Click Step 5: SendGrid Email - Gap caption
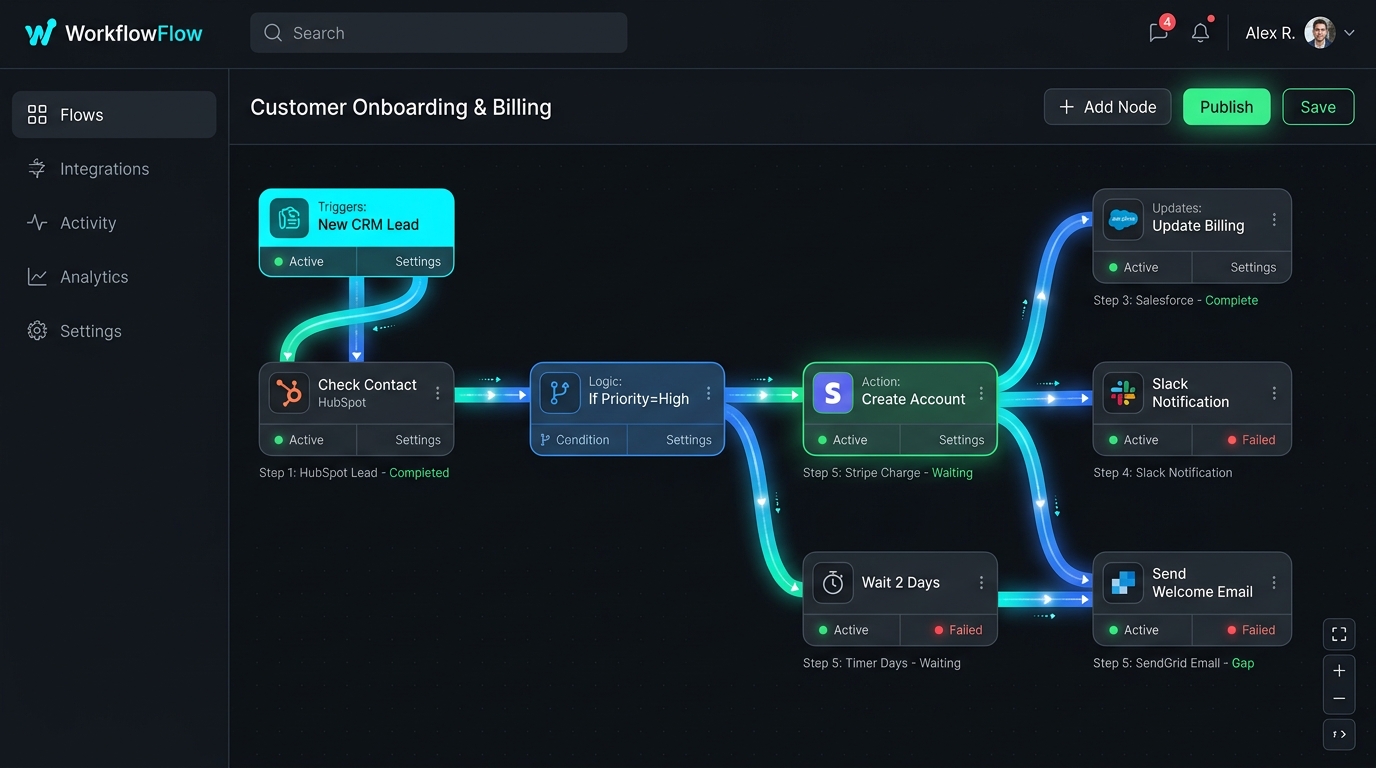Screen dimensions: 1376x768 click(1174, 663)
